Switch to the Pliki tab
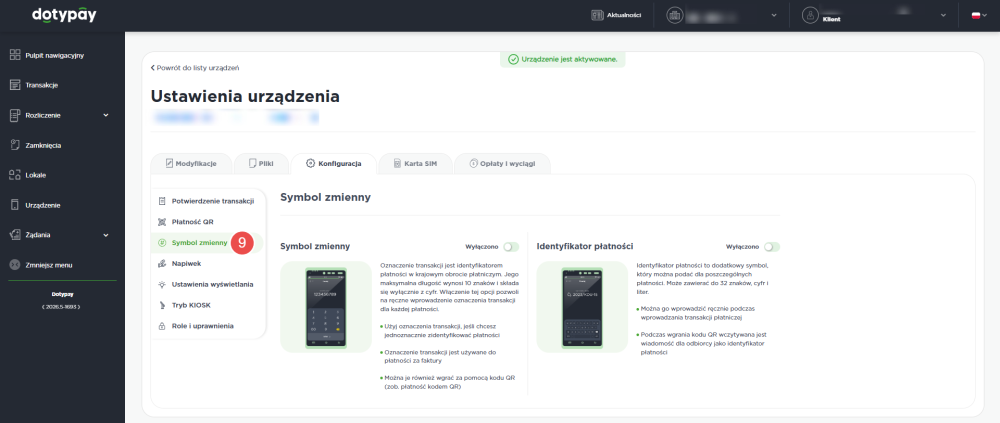The width and height of the screenshot is (1000, 423). point(261,163)
